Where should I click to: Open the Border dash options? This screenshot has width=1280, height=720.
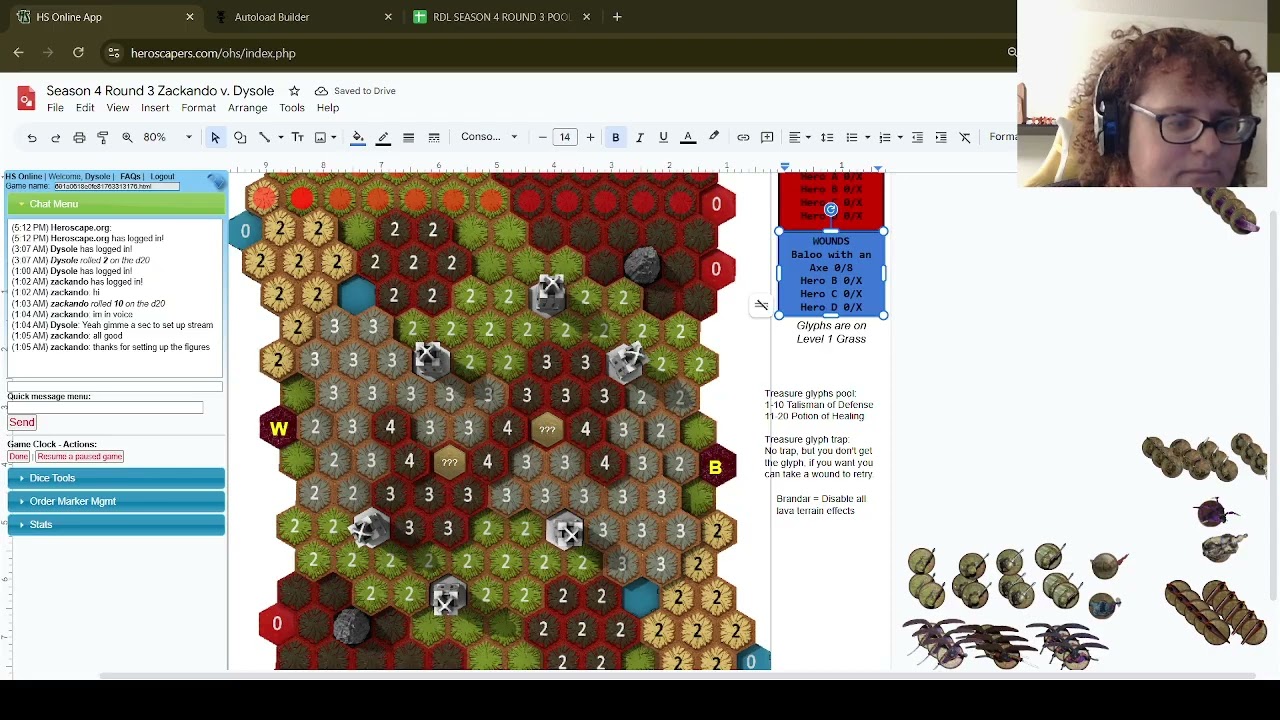(x=434, y=137)
